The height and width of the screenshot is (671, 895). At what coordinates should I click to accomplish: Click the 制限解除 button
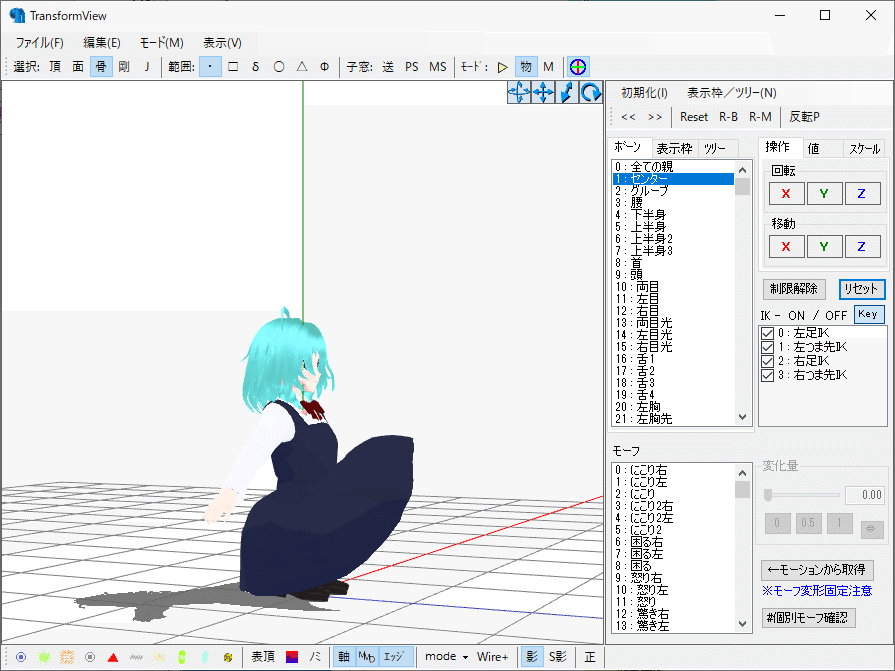pos(793,289)
